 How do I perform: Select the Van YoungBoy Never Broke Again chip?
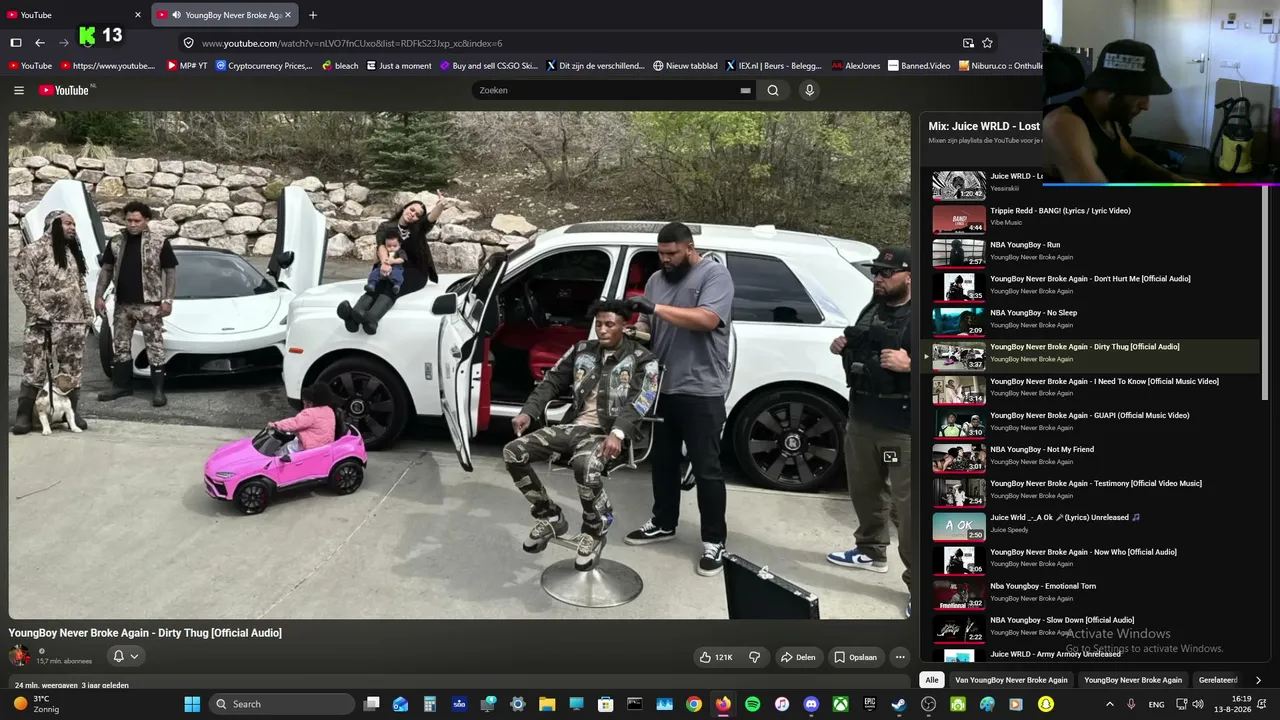pos(1011,680)
